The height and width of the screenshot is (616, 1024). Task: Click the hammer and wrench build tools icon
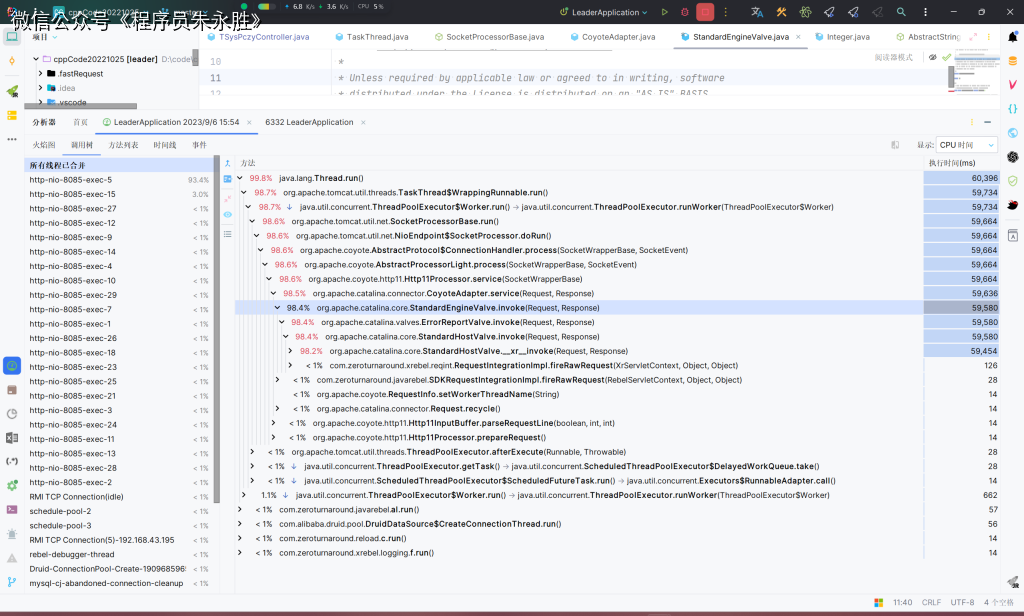coord(781,12)
